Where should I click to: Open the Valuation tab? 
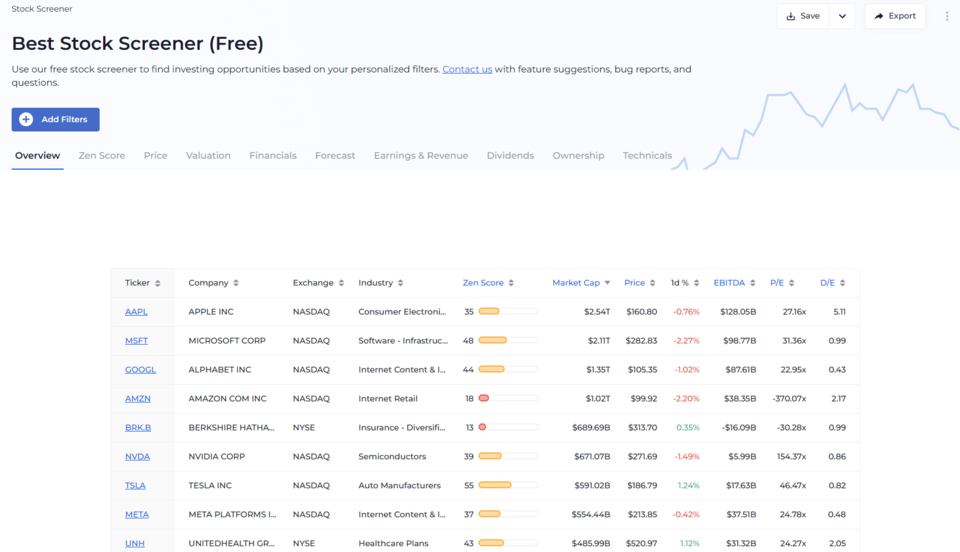click(208, 155)
